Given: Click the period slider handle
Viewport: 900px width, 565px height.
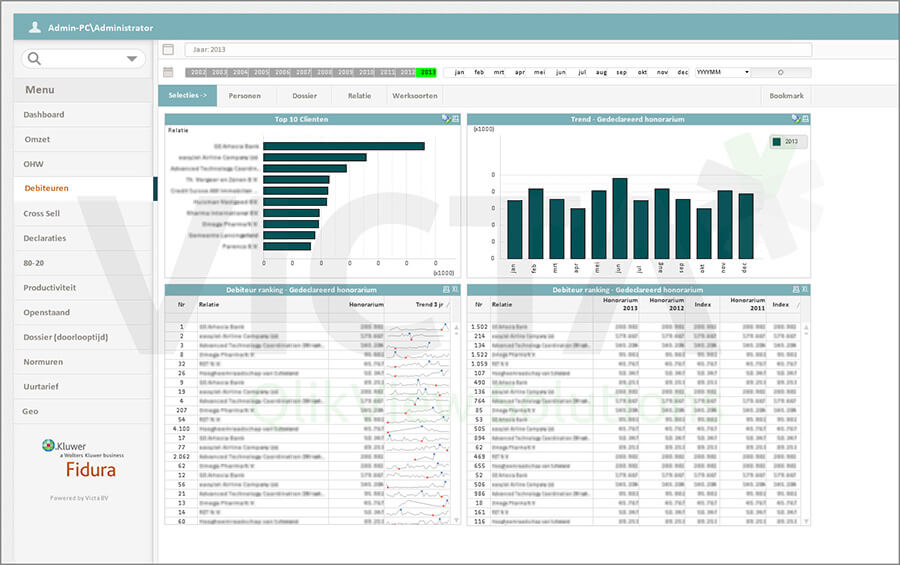Looking at the screenshot, I should 780,72.
